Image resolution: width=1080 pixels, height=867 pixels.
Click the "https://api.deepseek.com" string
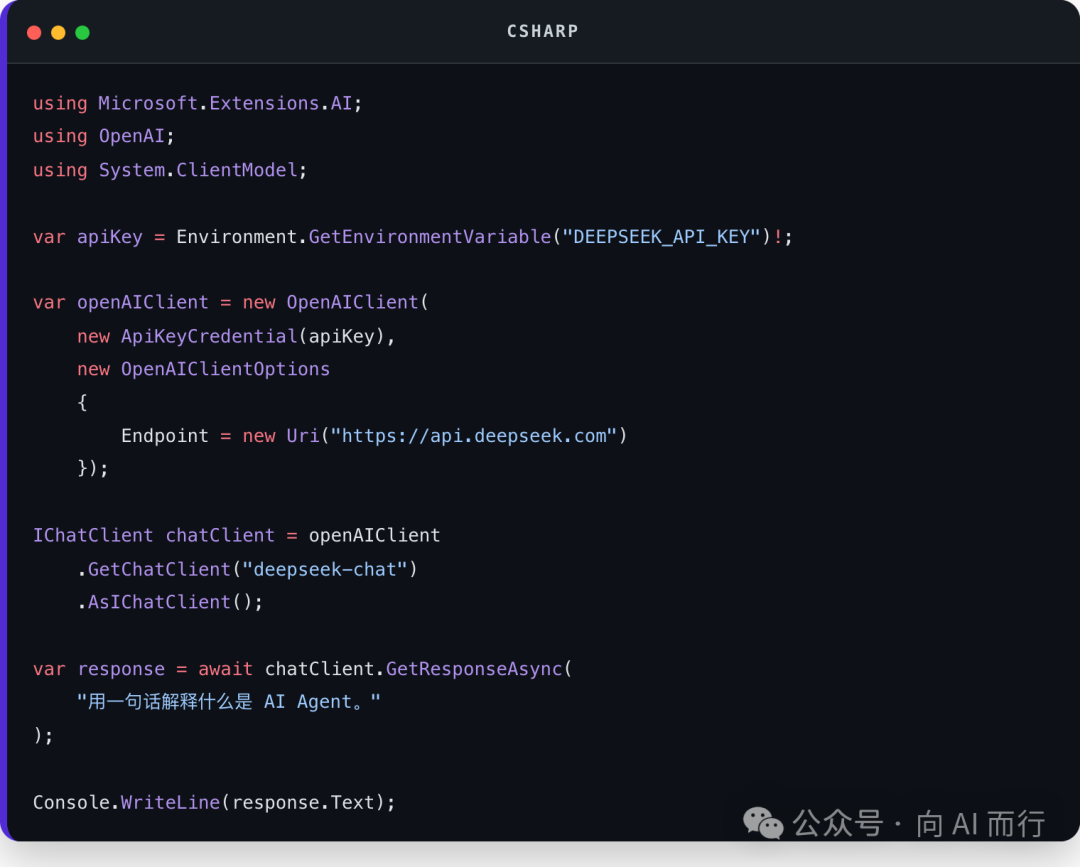click(x=474, y=436)
